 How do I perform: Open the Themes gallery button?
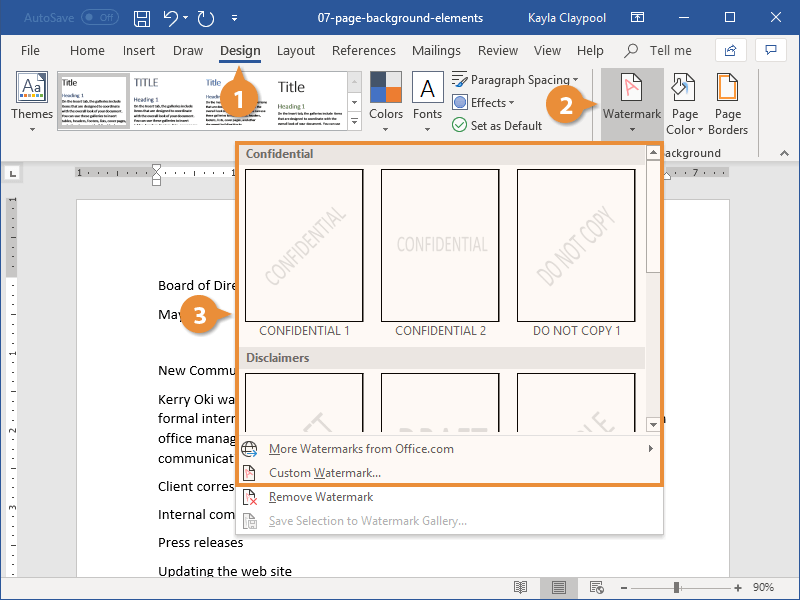32,100
